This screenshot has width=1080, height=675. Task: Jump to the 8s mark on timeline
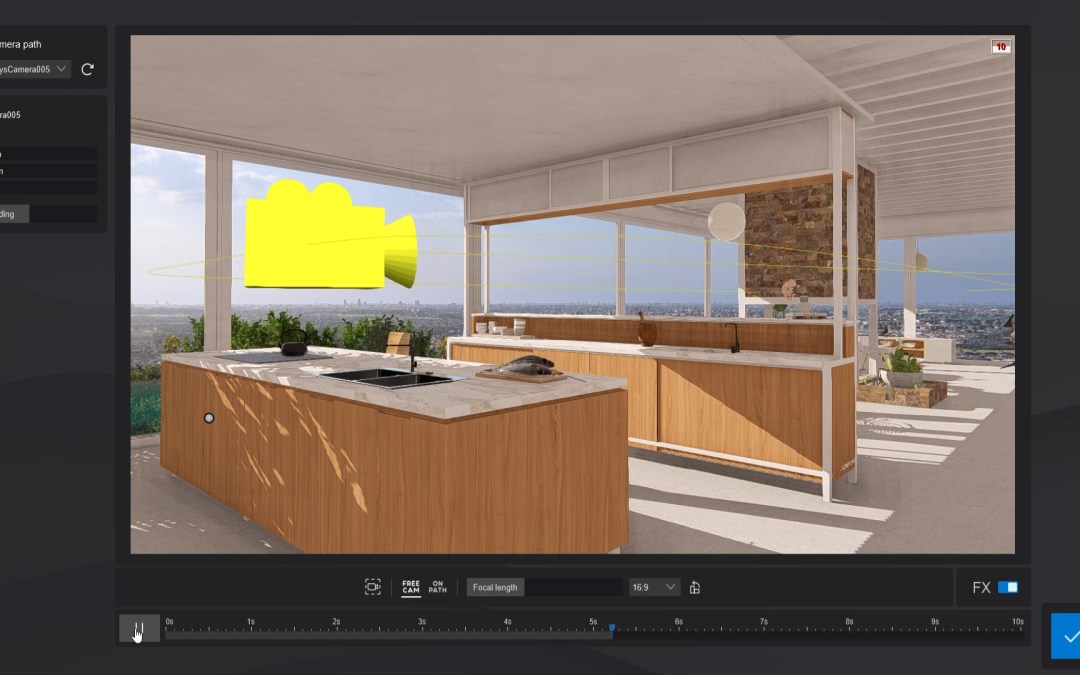click(849, 629)
